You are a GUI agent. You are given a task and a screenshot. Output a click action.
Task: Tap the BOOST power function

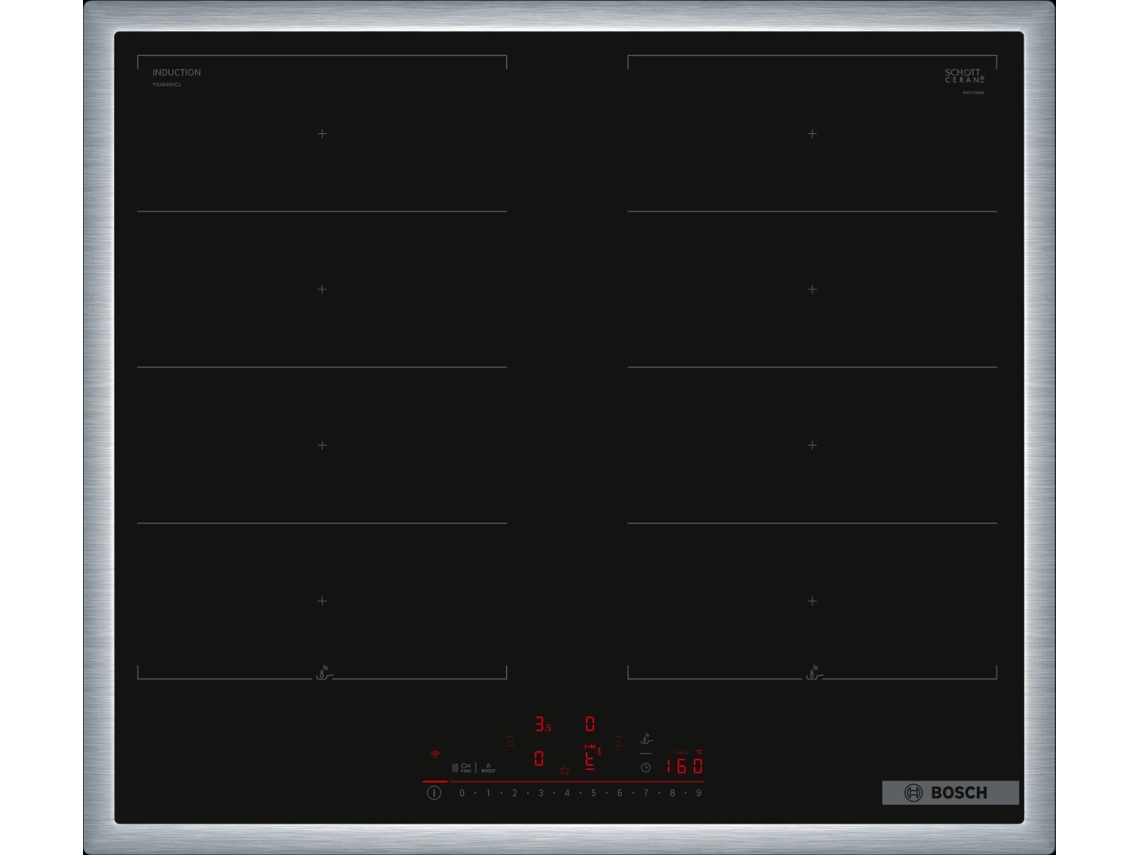pyautogui.click(x=488, y=768)
